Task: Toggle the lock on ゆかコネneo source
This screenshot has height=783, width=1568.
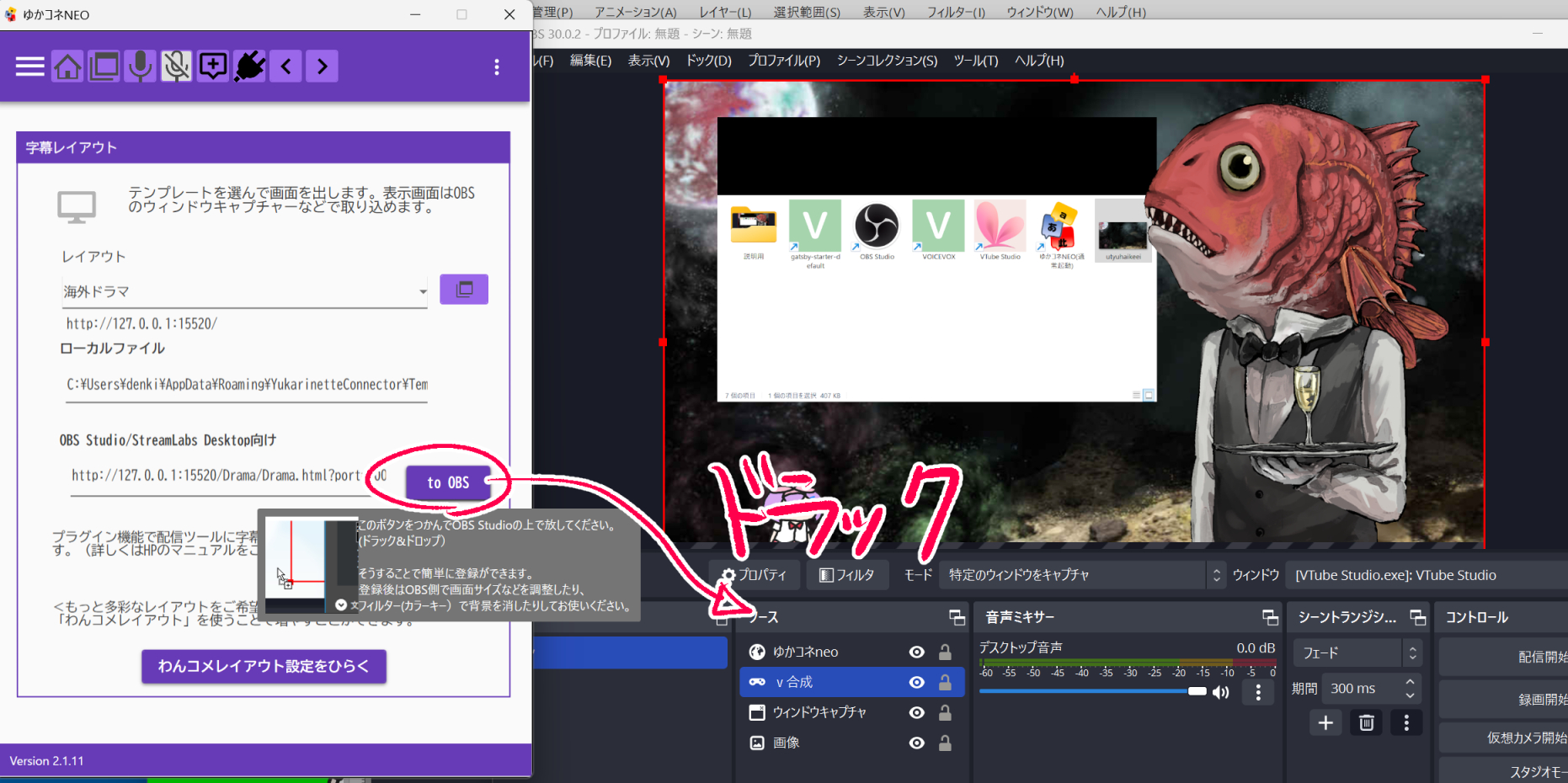Action: [x=946, y=652]
